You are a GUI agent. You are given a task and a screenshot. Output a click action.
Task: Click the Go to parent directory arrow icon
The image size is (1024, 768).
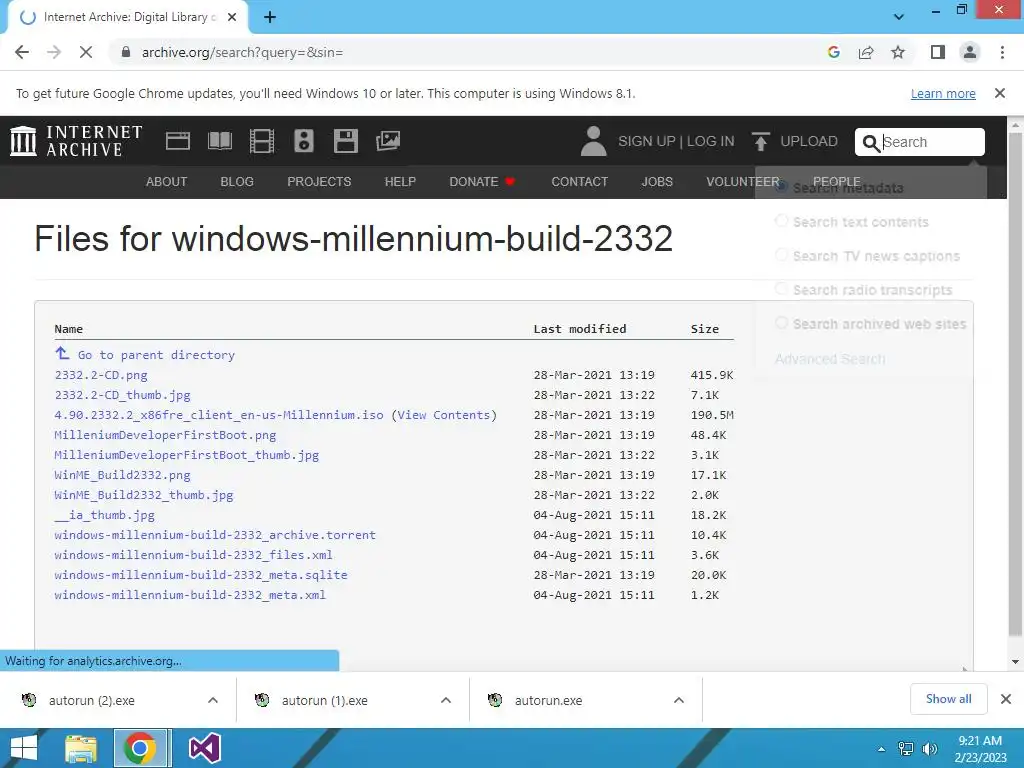[62, 353]
